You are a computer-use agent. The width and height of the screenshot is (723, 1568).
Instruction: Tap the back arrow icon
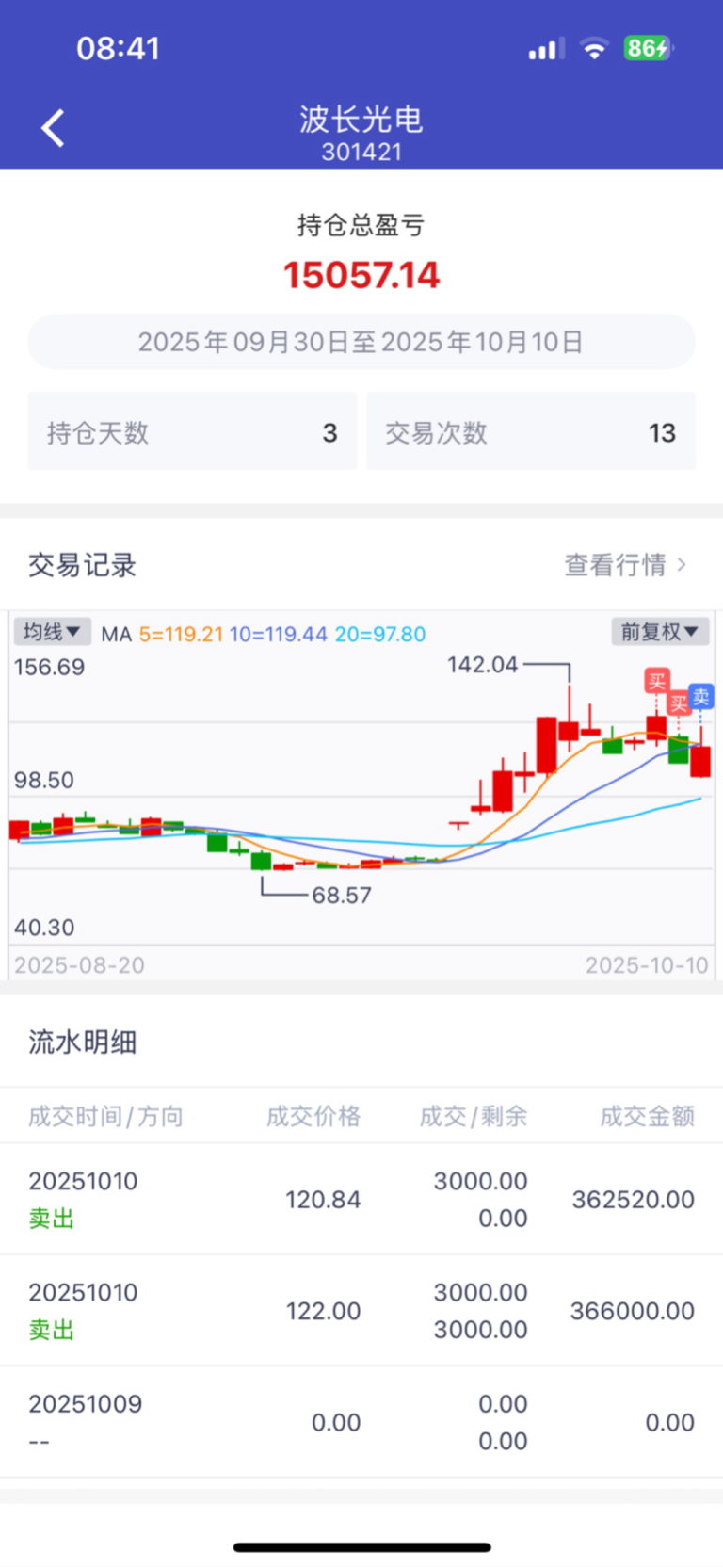[x=54, y=128]
